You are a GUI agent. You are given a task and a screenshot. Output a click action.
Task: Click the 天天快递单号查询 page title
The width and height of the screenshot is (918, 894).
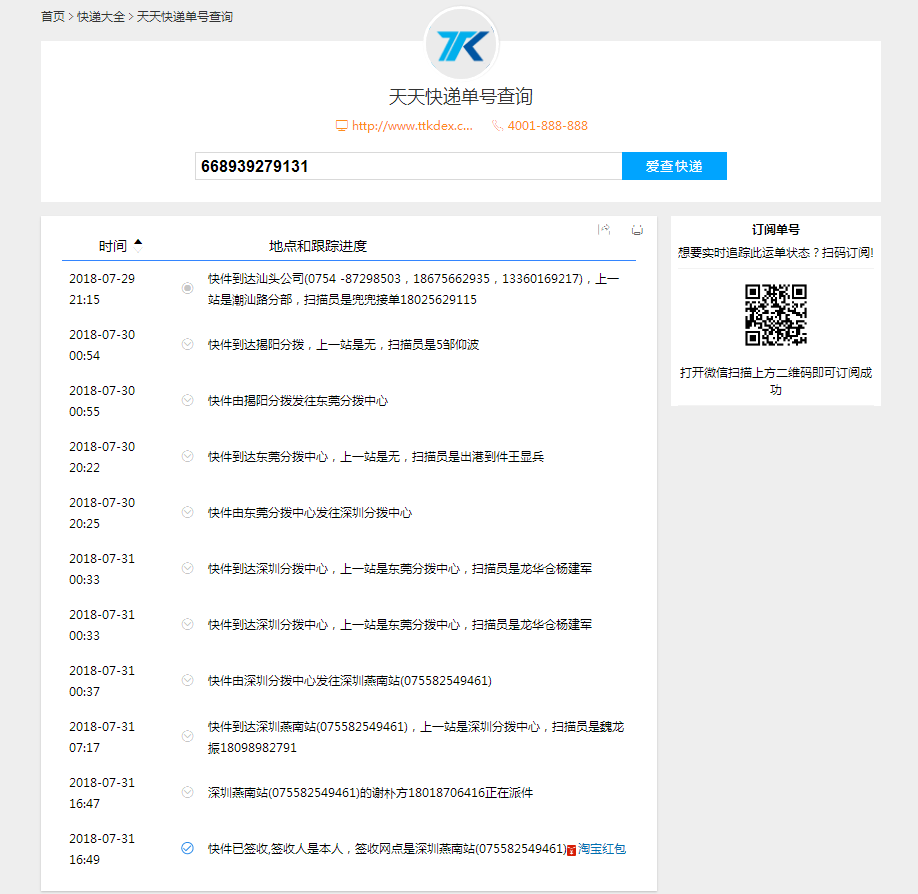click(x=461, y=97)
